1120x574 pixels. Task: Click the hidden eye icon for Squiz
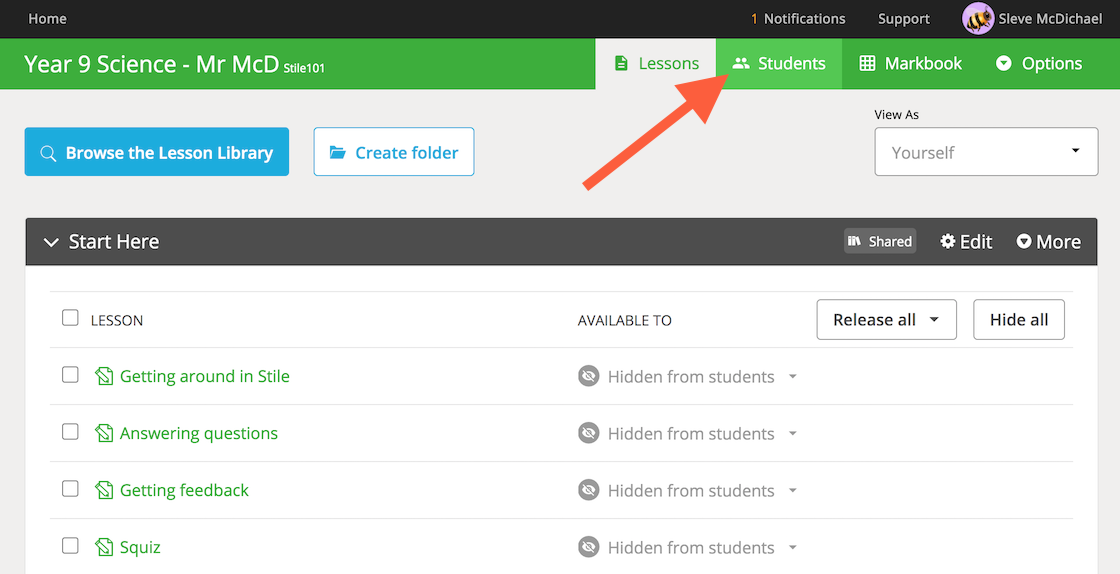pyautogui.click(x=589, y=548)
